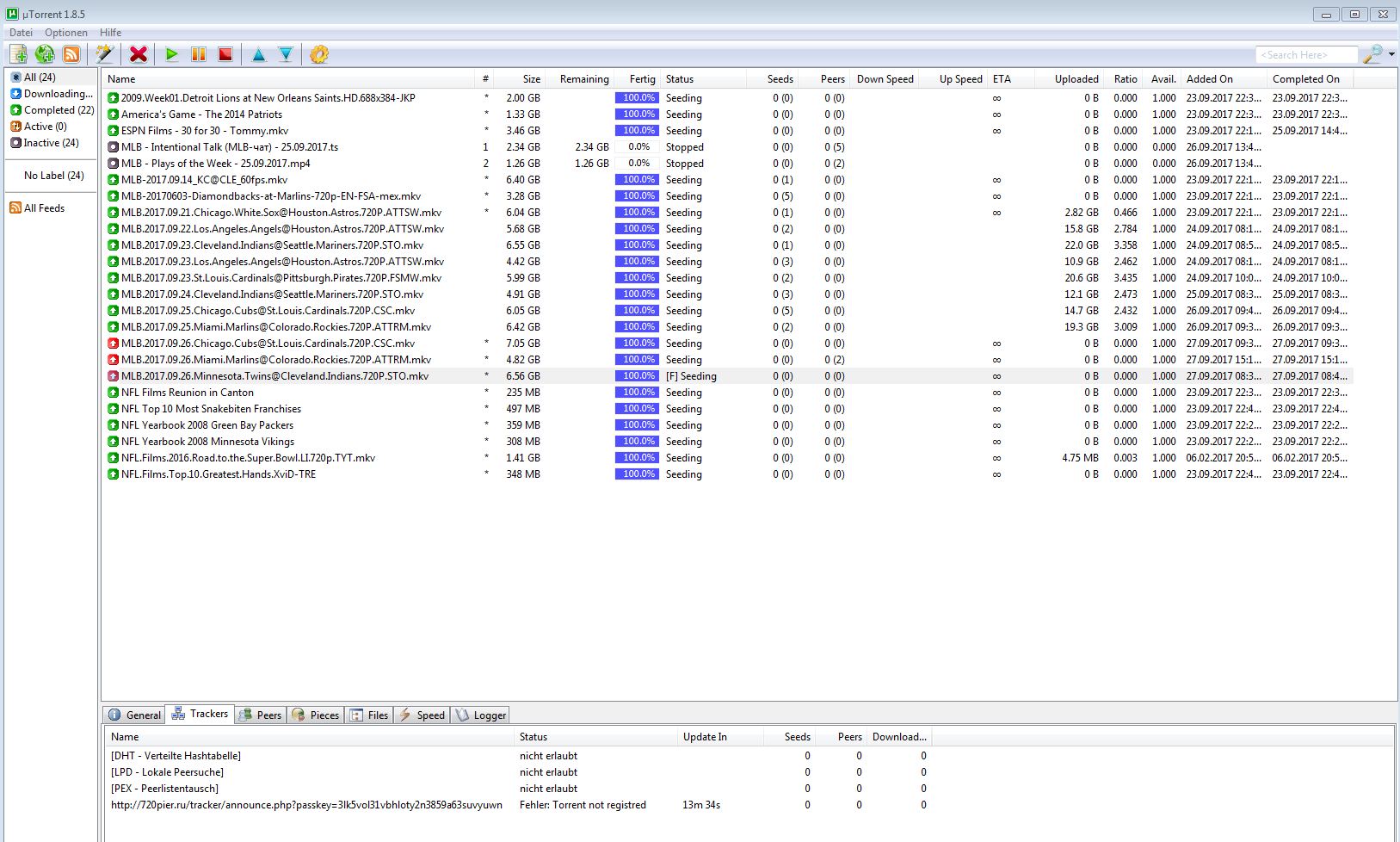Open Preferences with the gear icon

pos(319,54)
